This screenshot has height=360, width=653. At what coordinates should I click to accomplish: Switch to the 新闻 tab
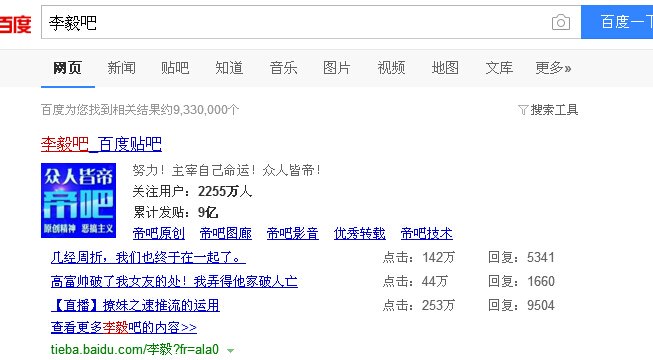coord(122,68)
